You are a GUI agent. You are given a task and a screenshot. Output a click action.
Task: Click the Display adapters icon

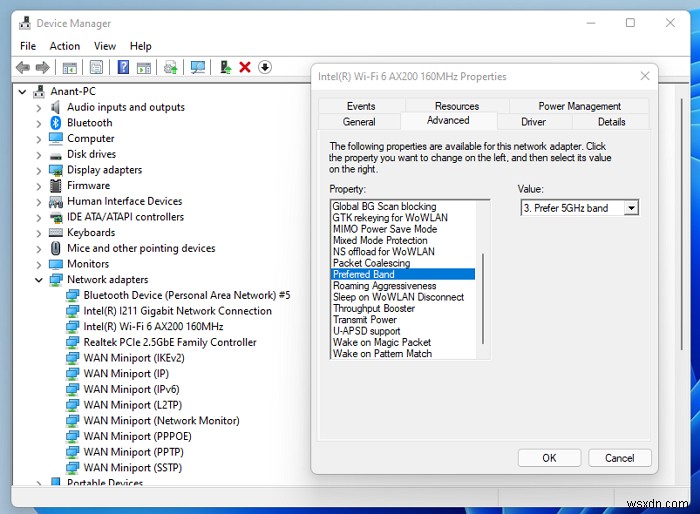point(55,170)
